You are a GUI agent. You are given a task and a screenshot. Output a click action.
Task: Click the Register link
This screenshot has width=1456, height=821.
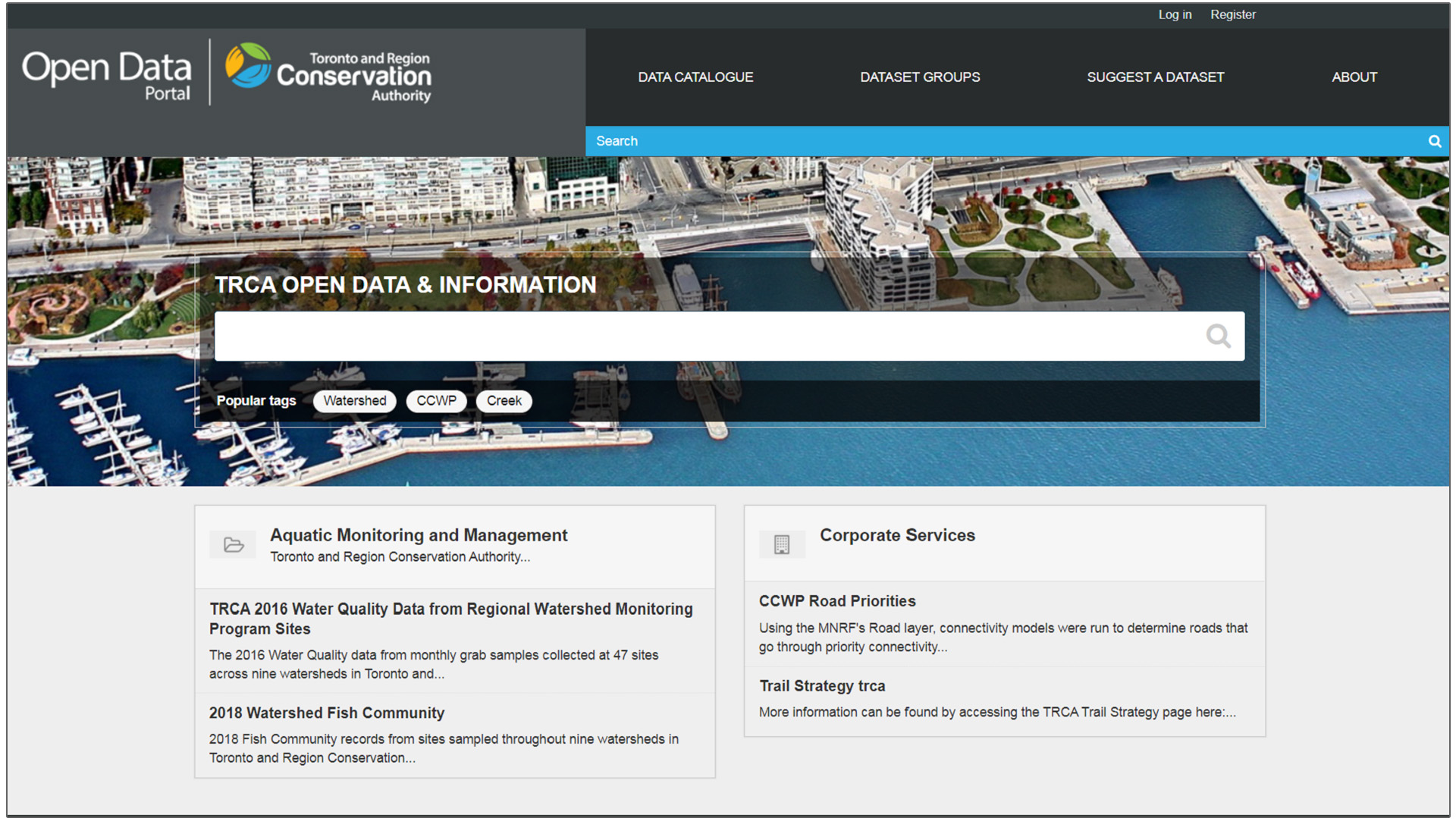click(1232, 14)
